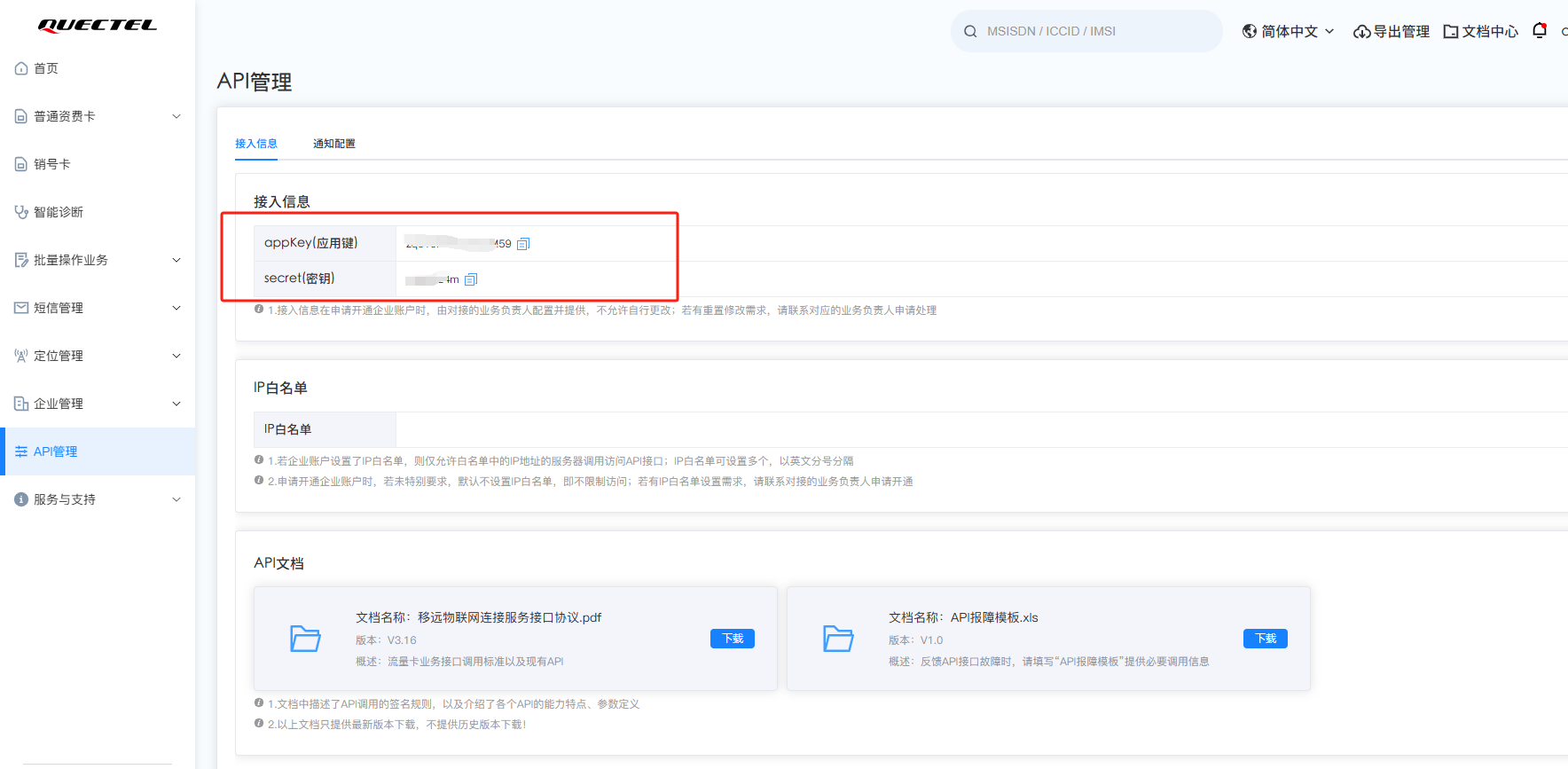Click folder icon of 移远物联网连接服务接口协议.pdf
This screenshot has width=1568, height=769.
coord(305,639)
